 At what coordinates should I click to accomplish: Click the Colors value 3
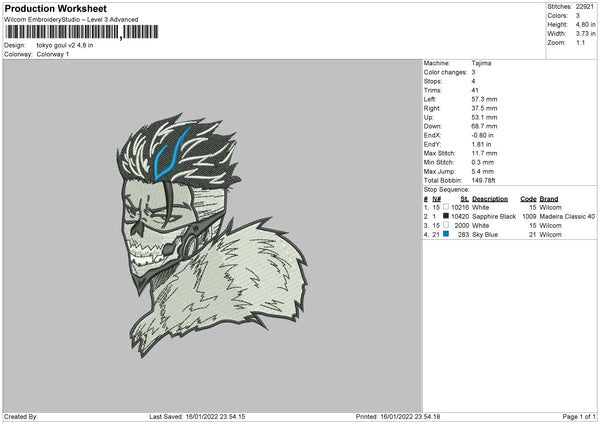tap(577, 16)
